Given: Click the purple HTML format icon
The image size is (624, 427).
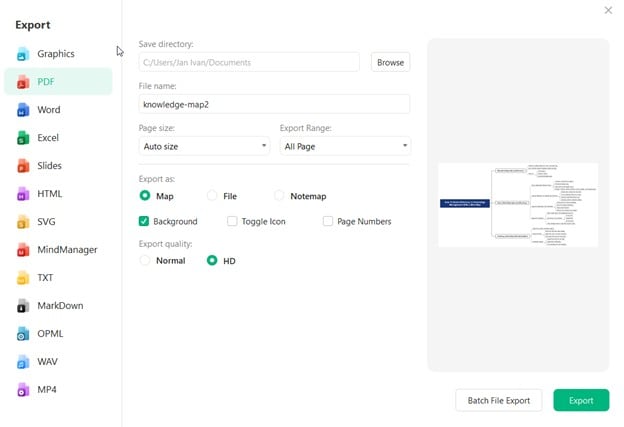Looking at the screenshot, I should pos(23,194).
